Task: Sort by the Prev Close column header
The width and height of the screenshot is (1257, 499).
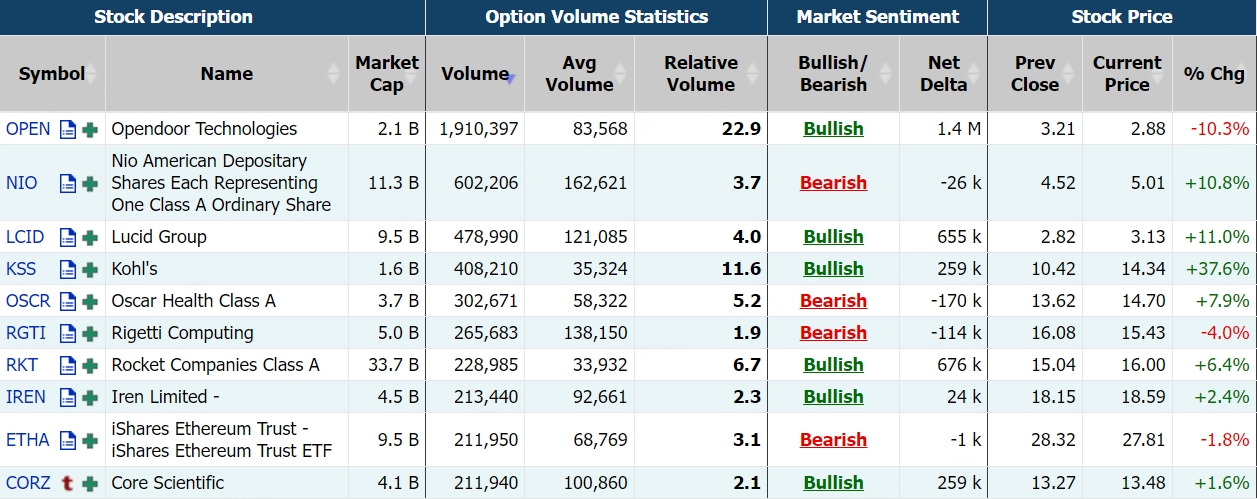Action: tap(1035, 74)
